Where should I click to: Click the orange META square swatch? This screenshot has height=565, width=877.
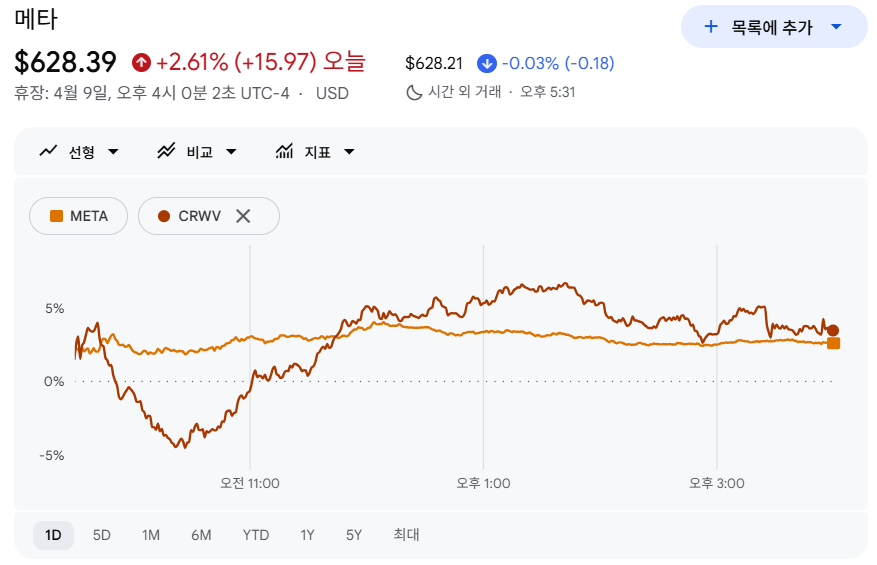click(57, 216)
